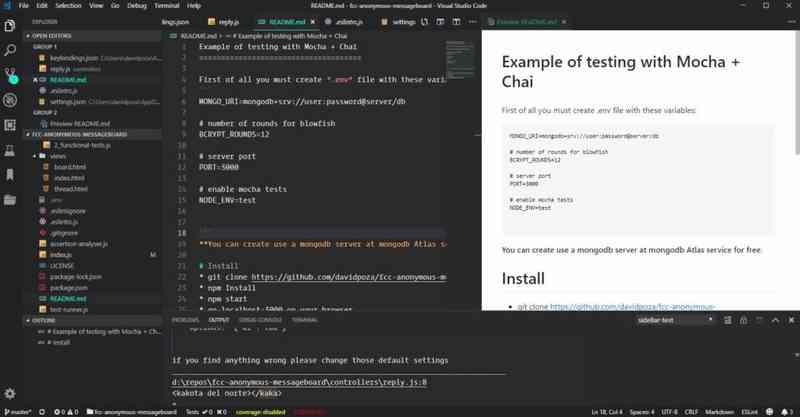This screenshot has height=417, width=800.
Task: Open the Help menu
Action: 194,6
